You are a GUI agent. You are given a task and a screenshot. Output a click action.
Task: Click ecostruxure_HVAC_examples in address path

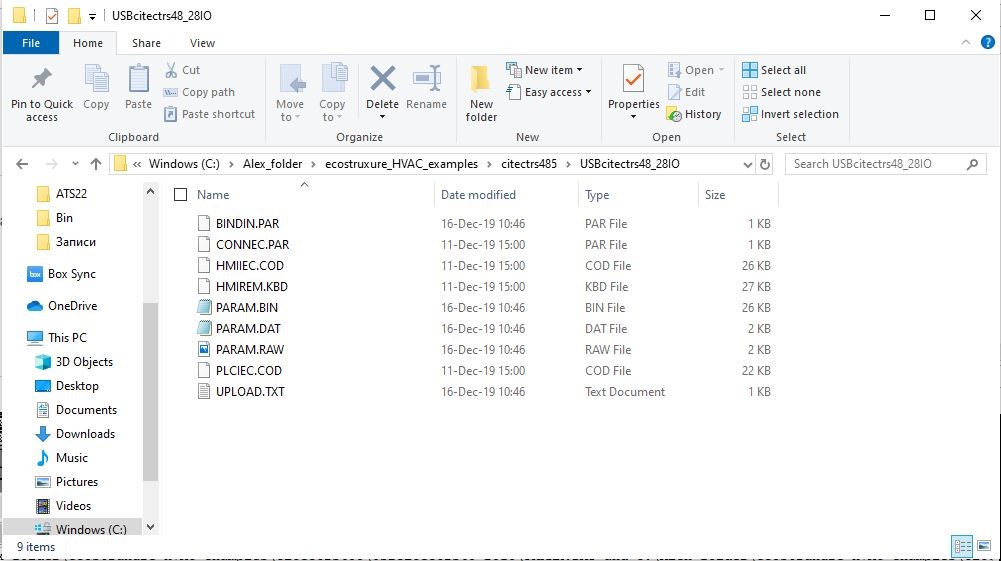tap(401, 164)
